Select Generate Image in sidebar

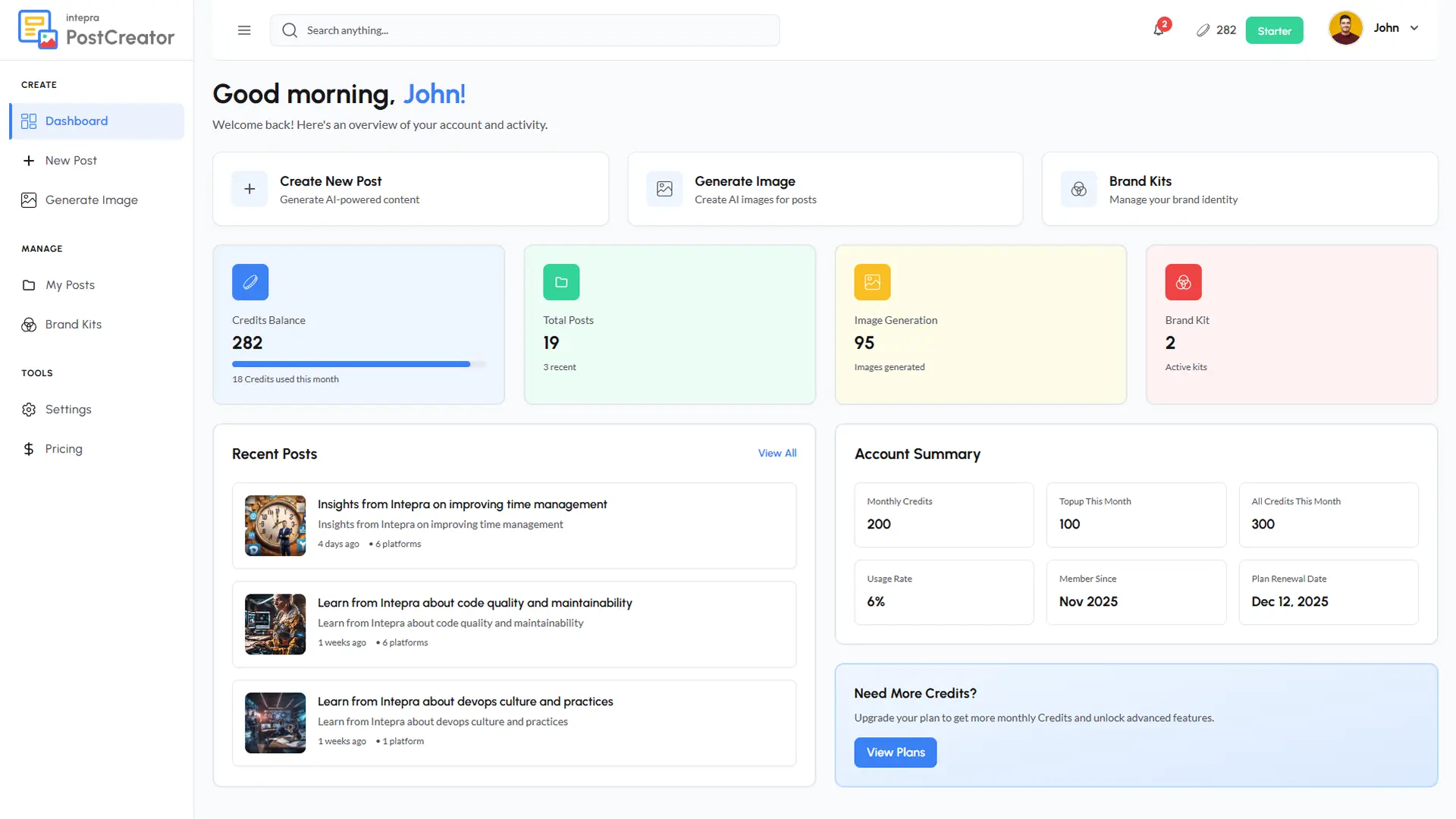coord(91,200)
